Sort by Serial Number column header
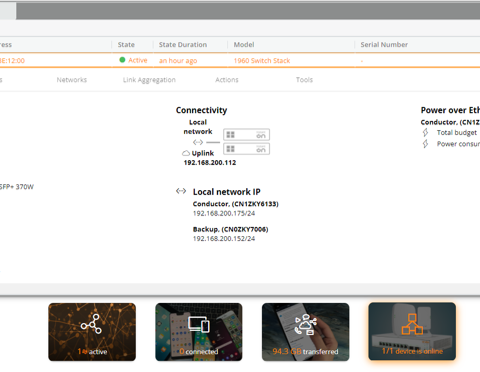Image resolution: width=480 pixels, height=372 pixels. coord(384,45)
